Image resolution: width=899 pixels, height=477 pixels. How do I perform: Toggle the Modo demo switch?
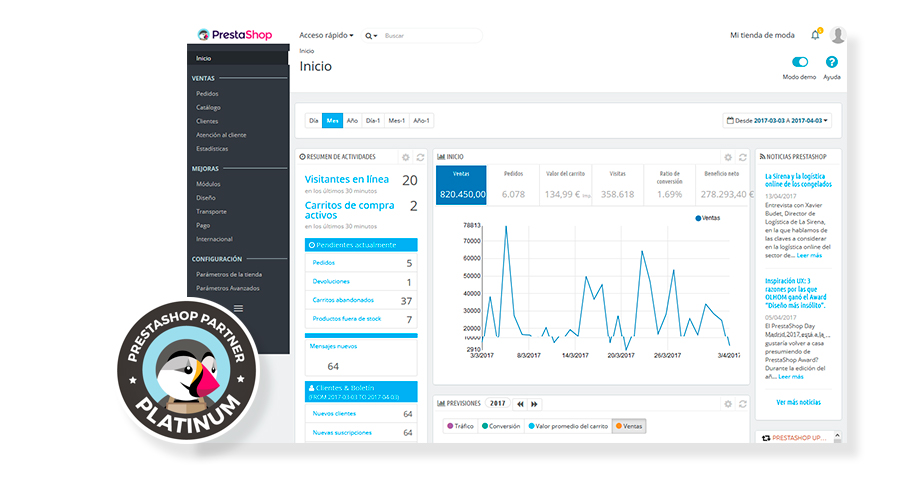click(x=800, y=62)
